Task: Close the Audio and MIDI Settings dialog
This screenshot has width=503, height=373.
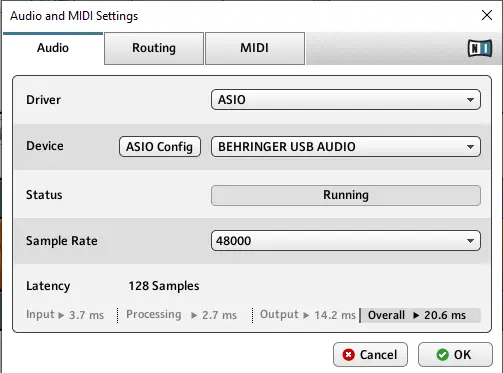Action: 487,15
